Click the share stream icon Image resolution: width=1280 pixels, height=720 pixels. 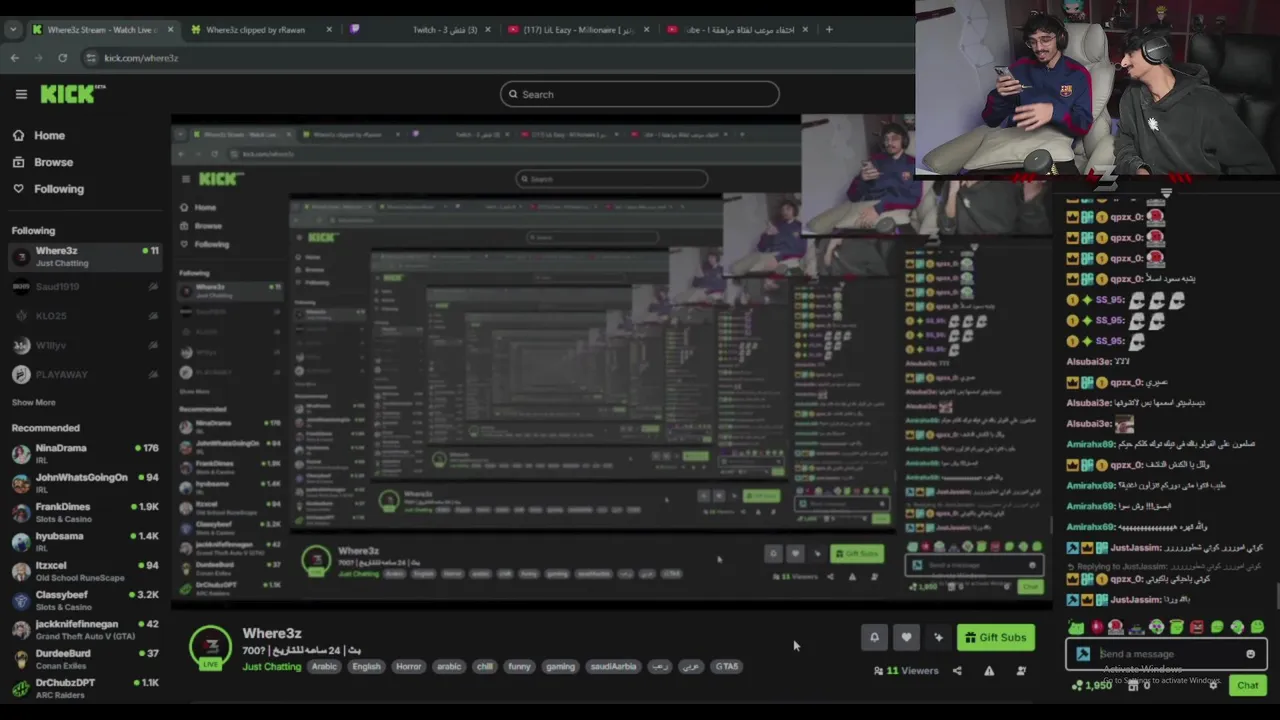click(x=957, y=671)
